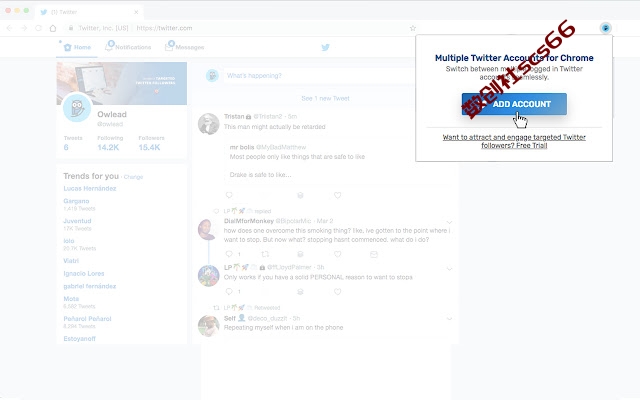Click the Twitter bird logo in the navbar

(x=325, y=47)
